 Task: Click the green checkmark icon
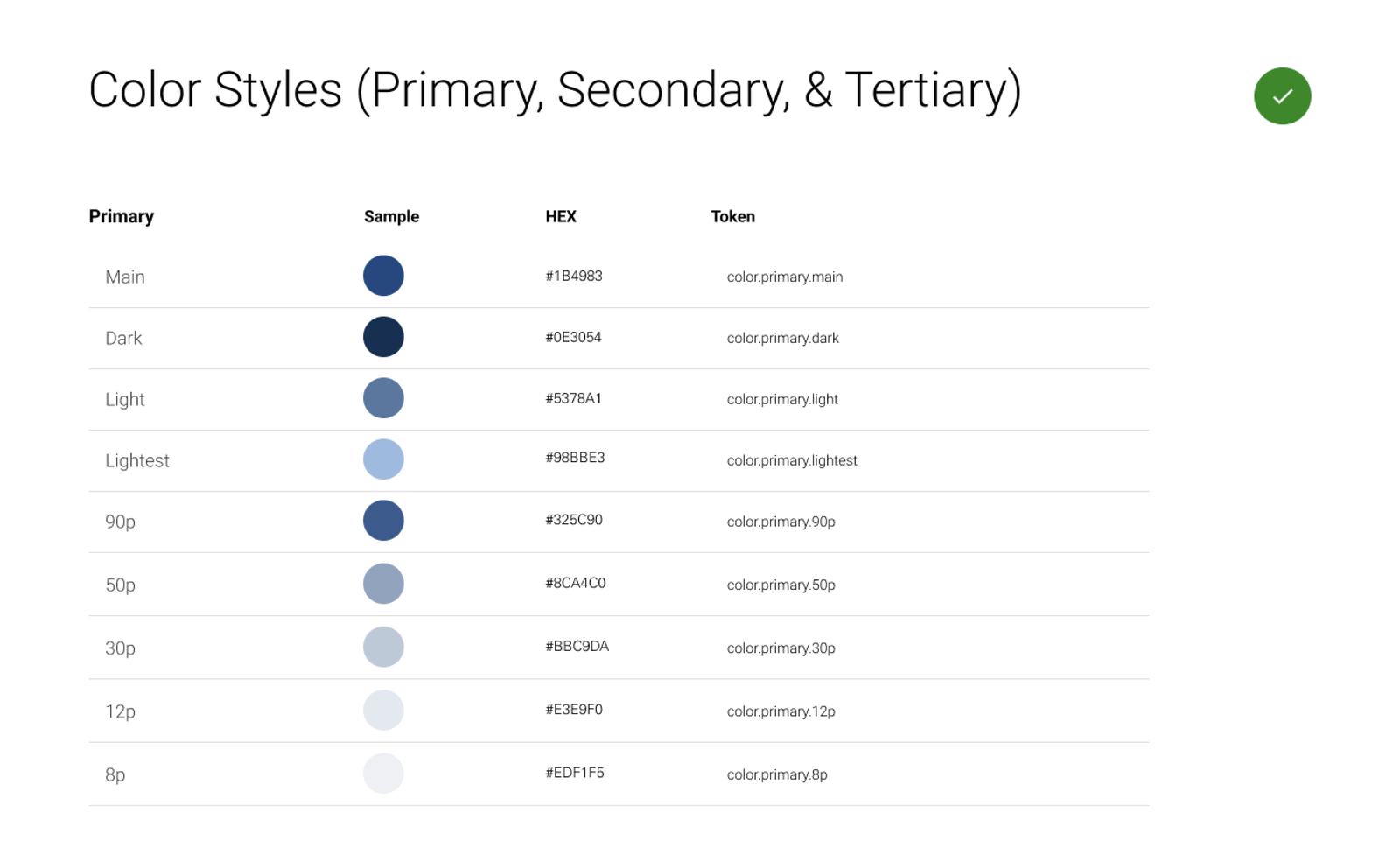pos(1282,96)
